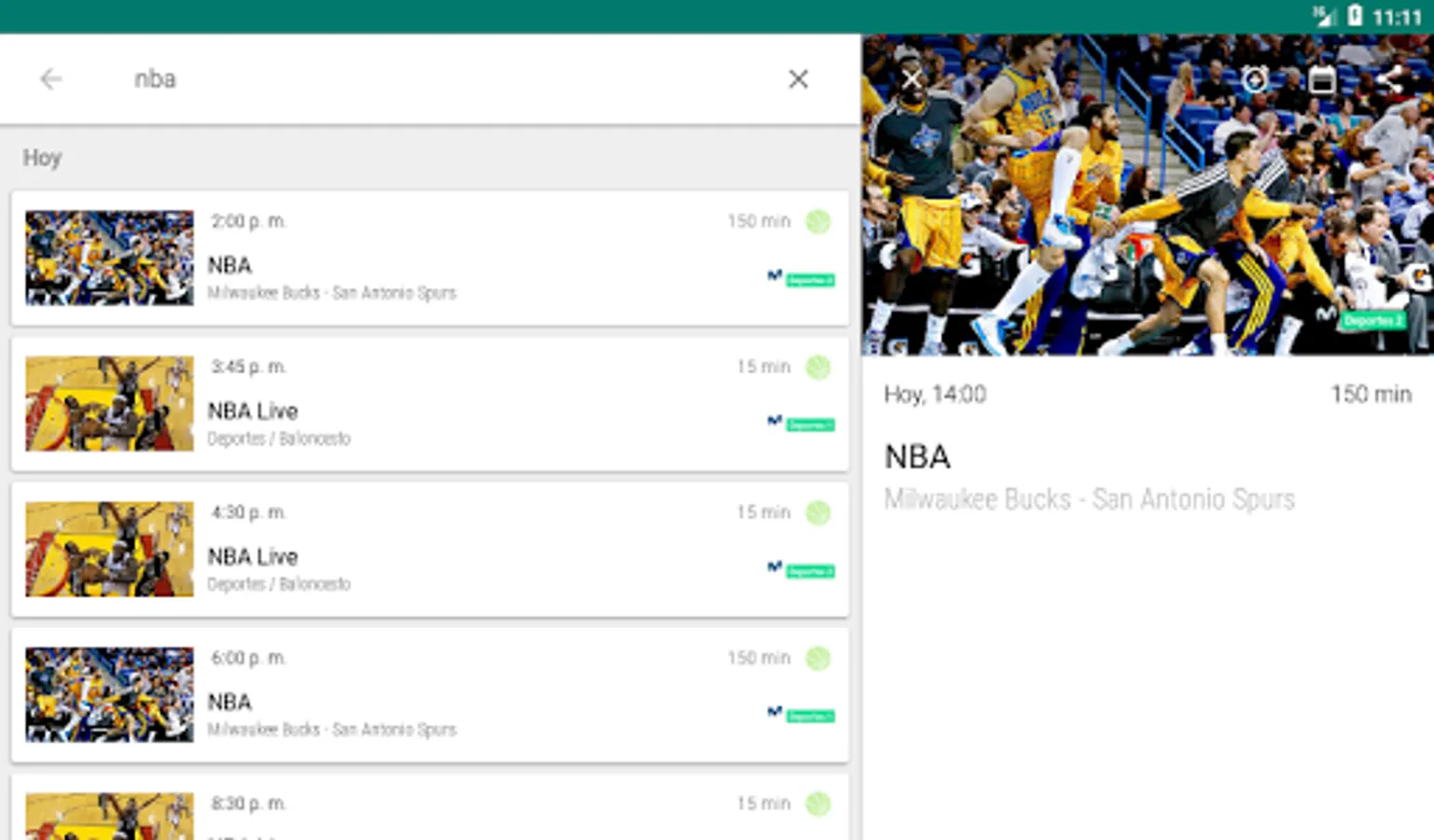Select the NBA title at 6:00 p. m.
Image resolution: width=1434 pixels, height=840 pixels.
[230, 702]
